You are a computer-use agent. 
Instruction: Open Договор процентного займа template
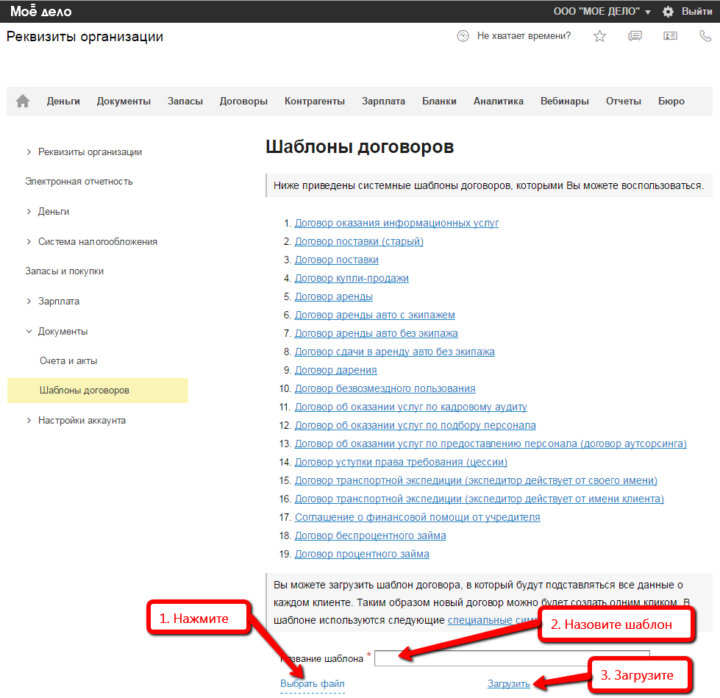click(x=362, y=554)
